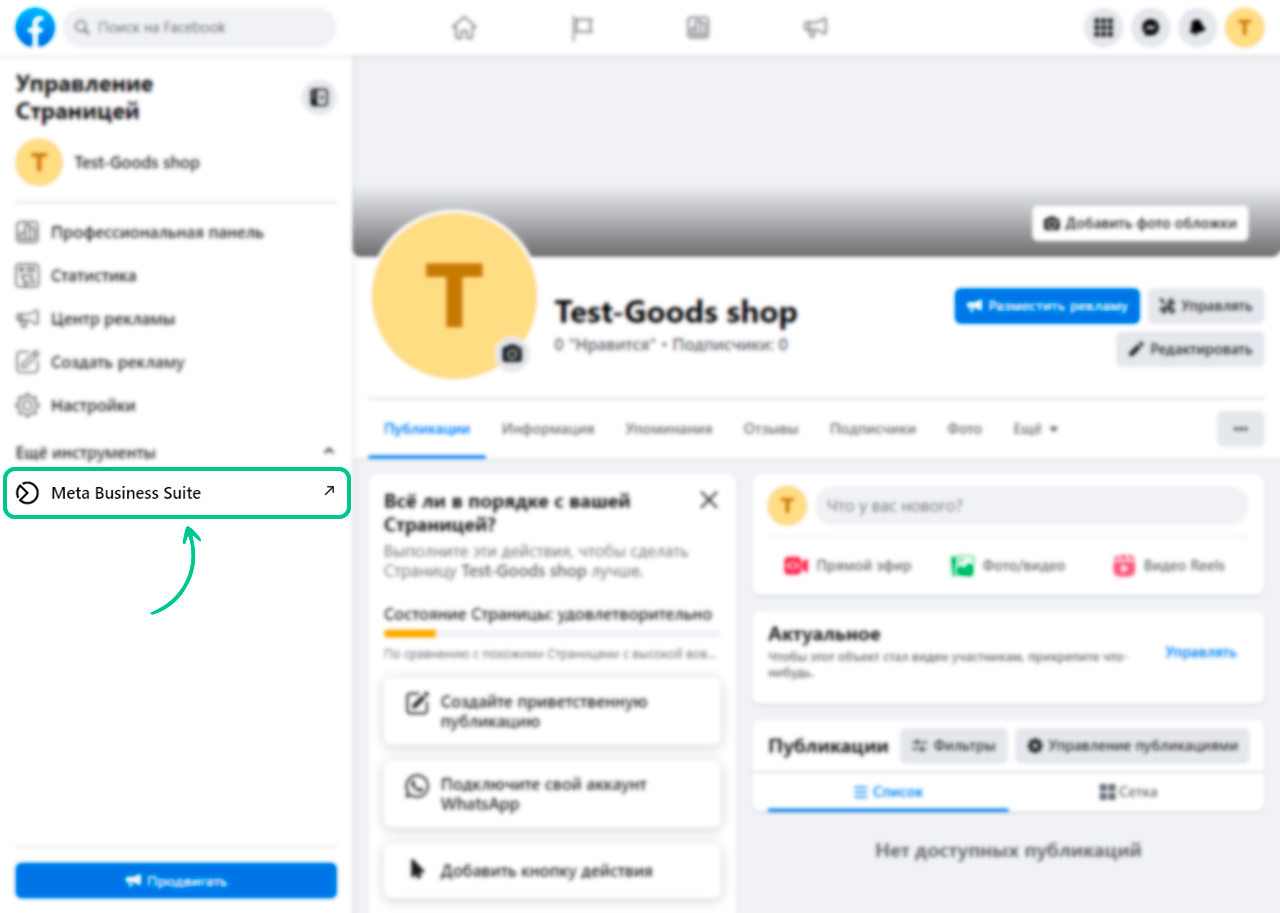Open Meta Business Suite link

coord(177,493)
